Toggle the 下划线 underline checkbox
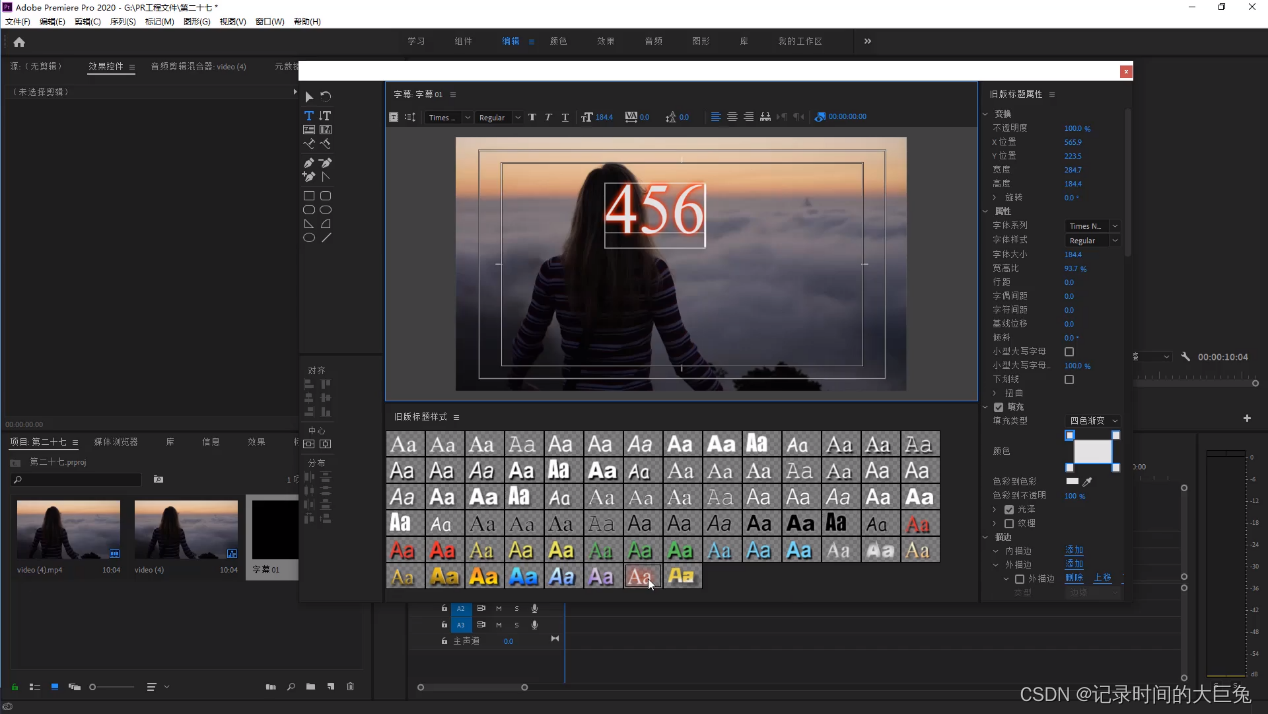This screenshot has width=1268, height=714. pyautogui.click(x=1069, y=380)
